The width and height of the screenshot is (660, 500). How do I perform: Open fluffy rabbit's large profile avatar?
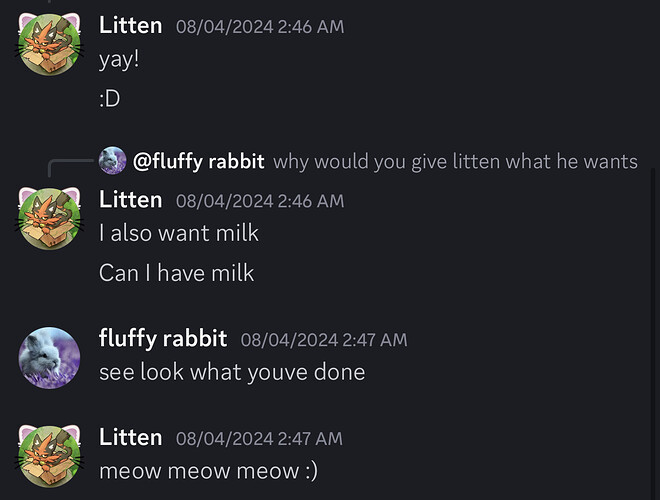click(x=49, y=358)
